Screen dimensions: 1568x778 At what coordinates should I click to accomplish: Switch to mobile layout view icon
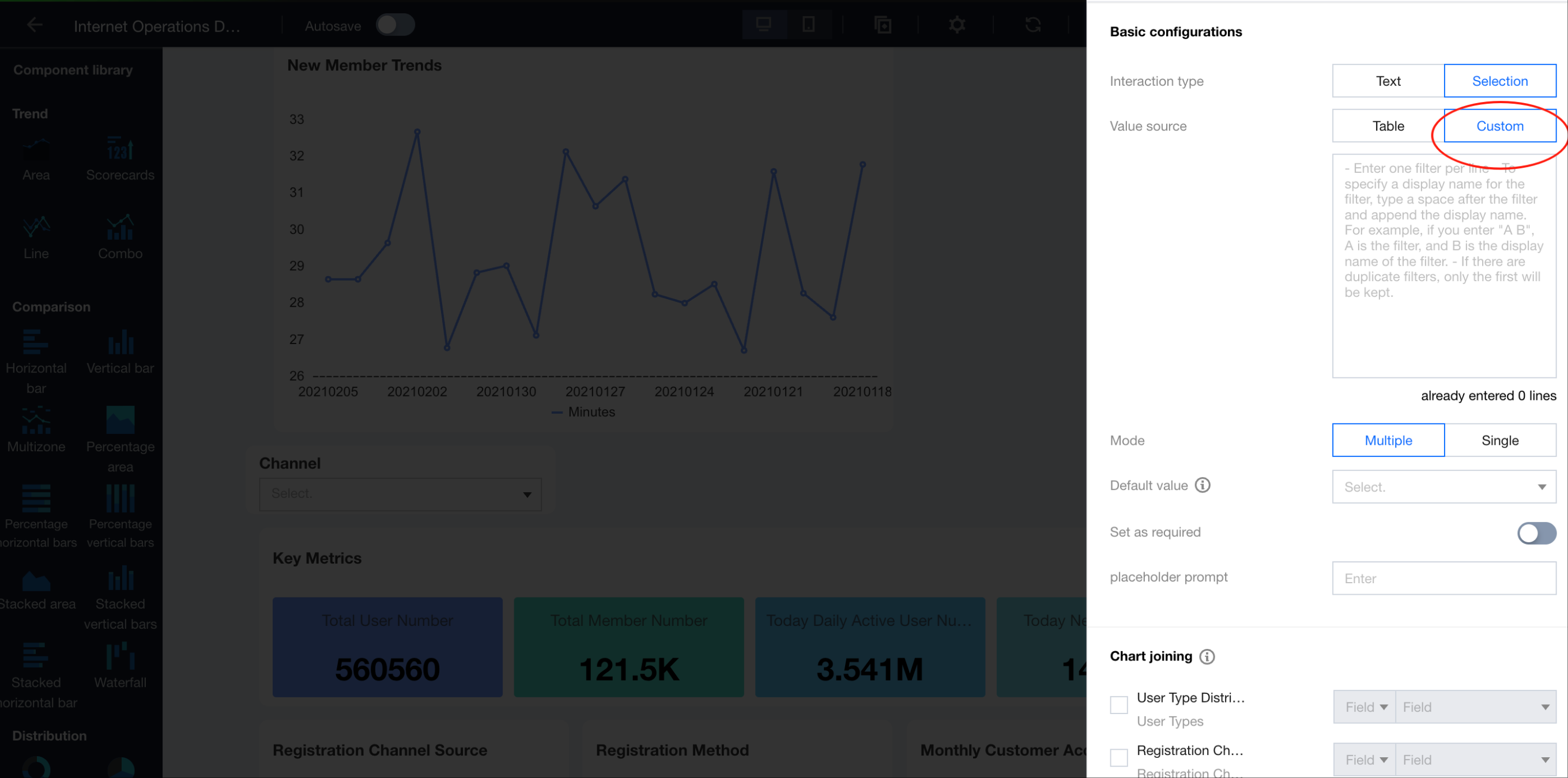[808, 25]
